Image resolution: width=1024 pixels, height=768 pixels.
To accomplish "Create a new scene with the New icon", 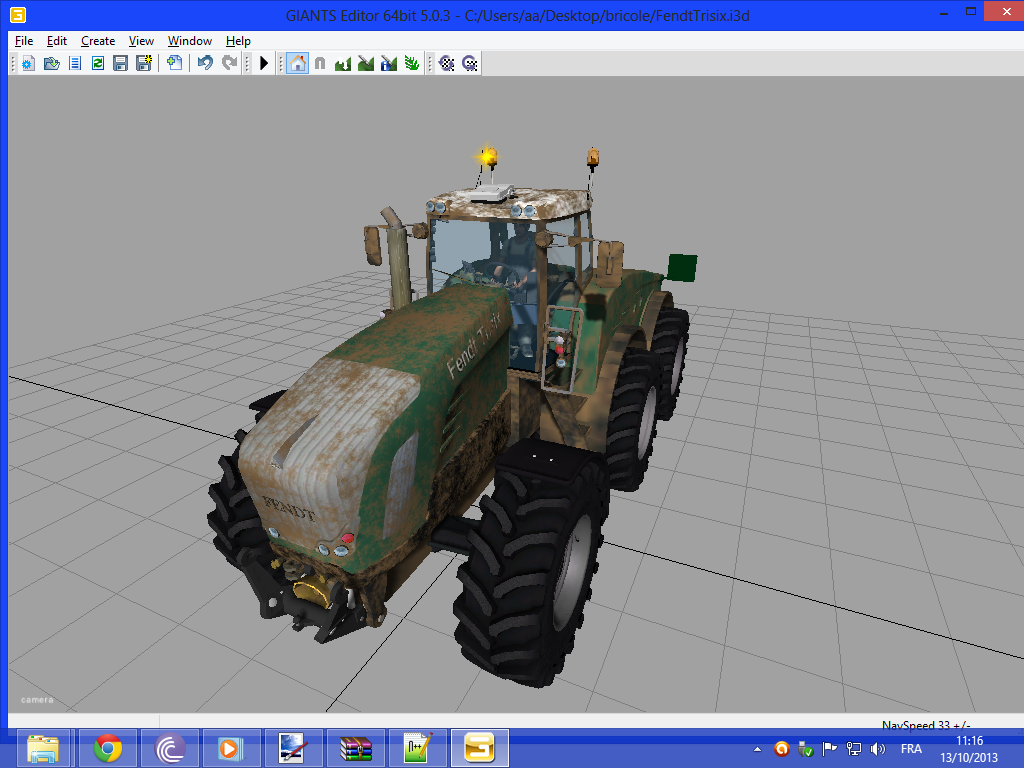I will pyautogui.click(x=27, y=63).
